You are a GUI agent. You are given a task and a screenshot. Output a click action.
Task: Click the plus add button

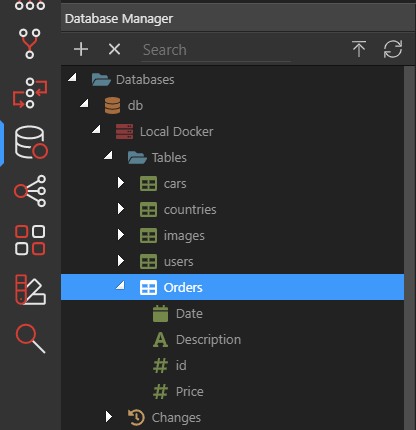click(81, 49)
